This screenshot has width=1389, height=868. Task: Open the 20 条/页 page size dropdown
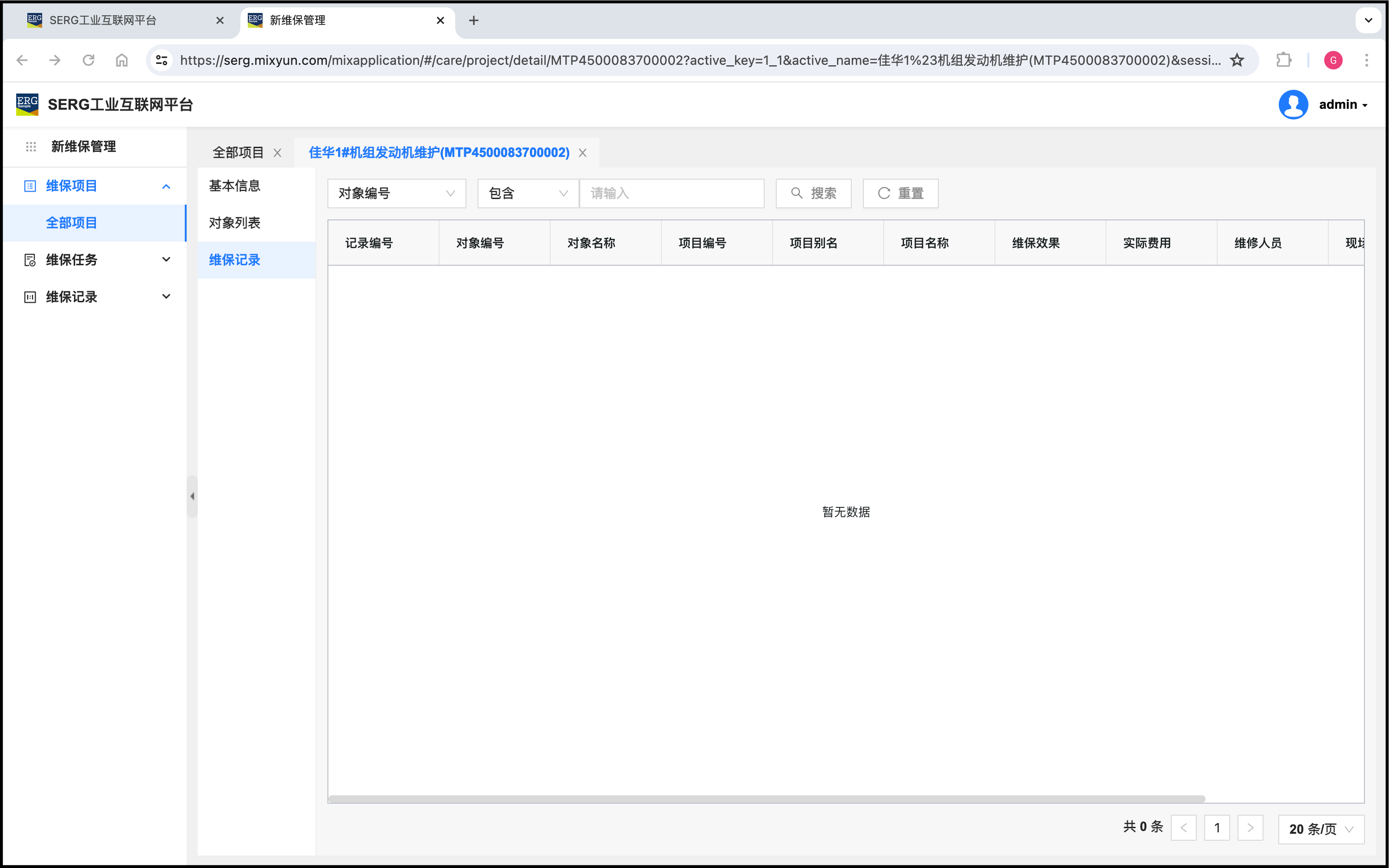pos(1320,829)
